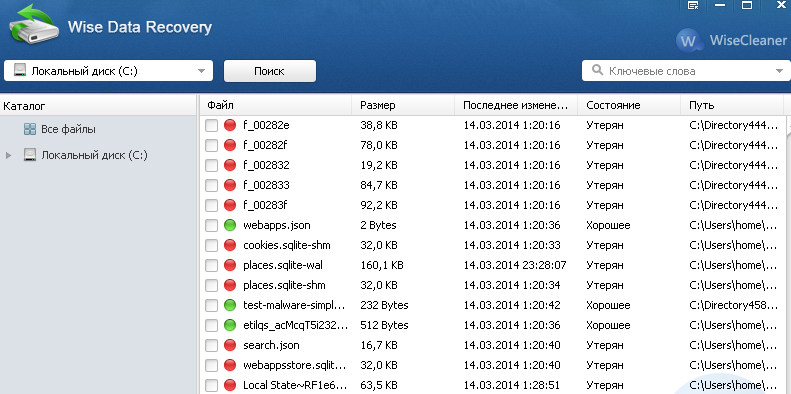Screen dimensions: 791x394
Task: Click size value 84,7 KB
Action: pyautogui.click(x=379, y=185)
